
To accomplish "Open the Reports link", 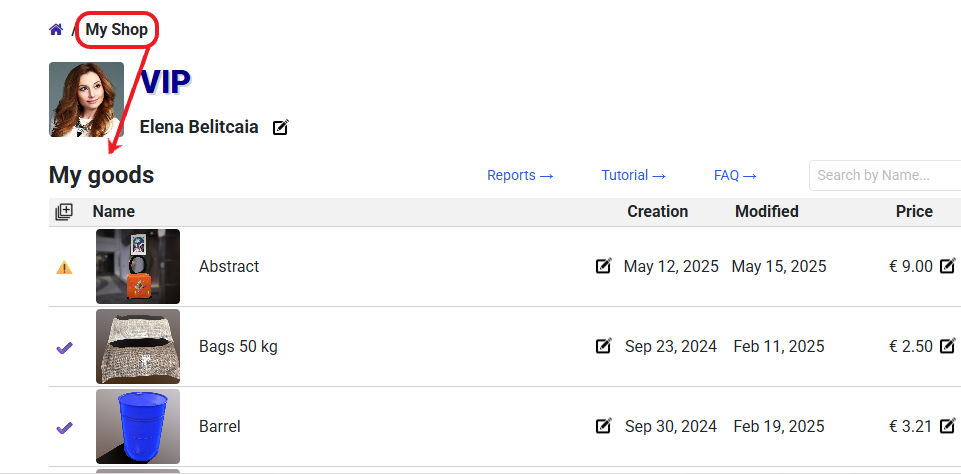I will coord(520,175).
